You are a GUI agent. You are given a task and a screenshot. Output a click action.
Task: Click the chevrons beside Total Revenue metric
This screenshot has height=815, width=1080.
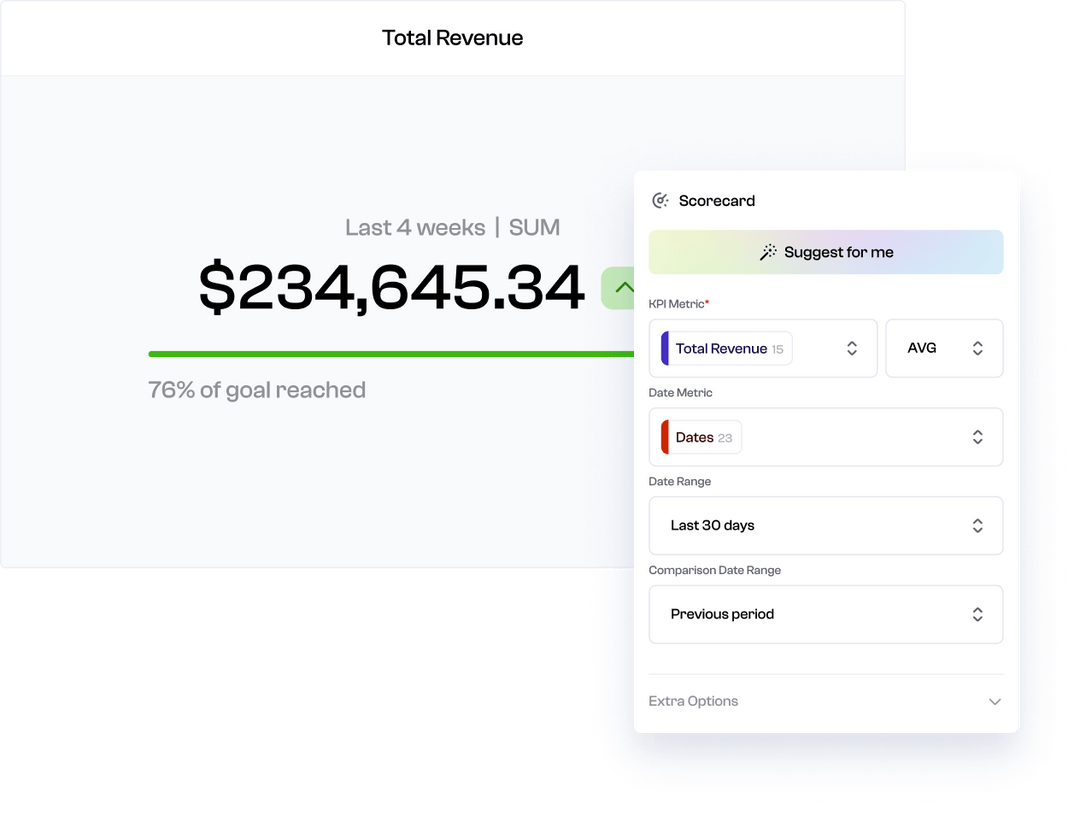[x=852, y=348]
